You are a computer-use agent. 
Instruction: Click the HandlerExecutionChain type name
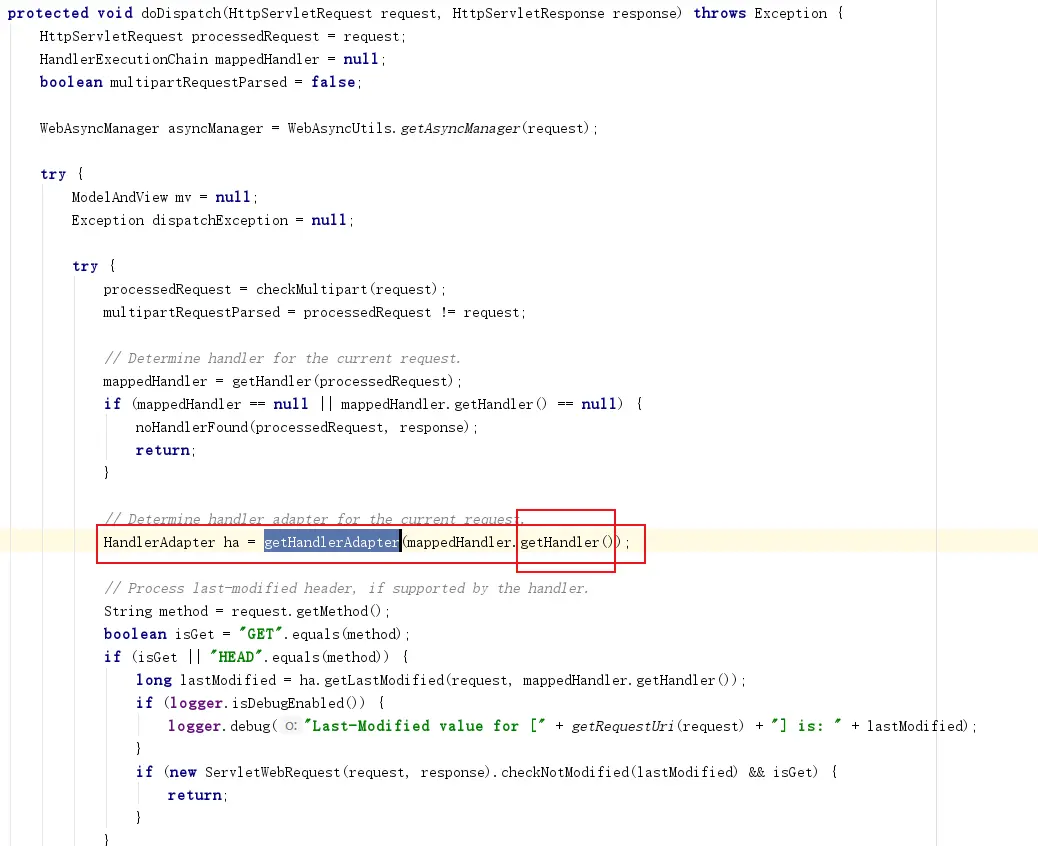click(x=124, y=60)
